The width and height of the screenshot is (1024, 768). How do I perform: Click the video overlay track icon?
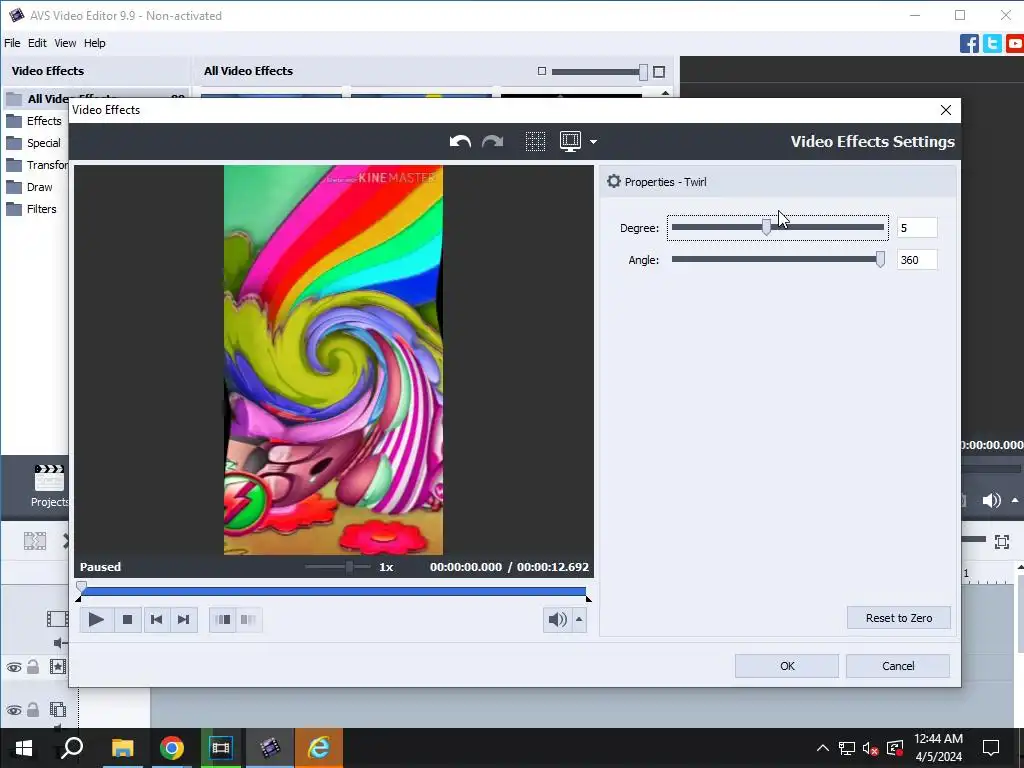[x=57, y=709]
